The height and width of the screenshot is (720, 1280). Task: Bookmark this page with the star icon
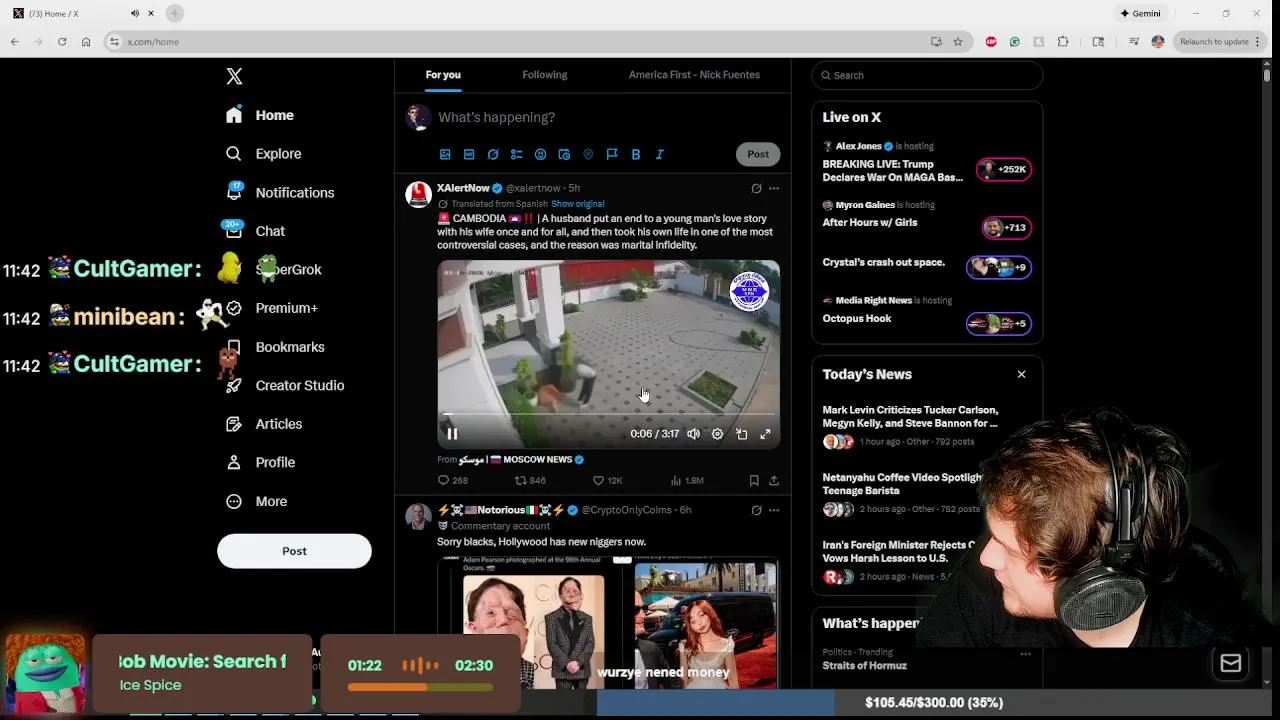958,42
